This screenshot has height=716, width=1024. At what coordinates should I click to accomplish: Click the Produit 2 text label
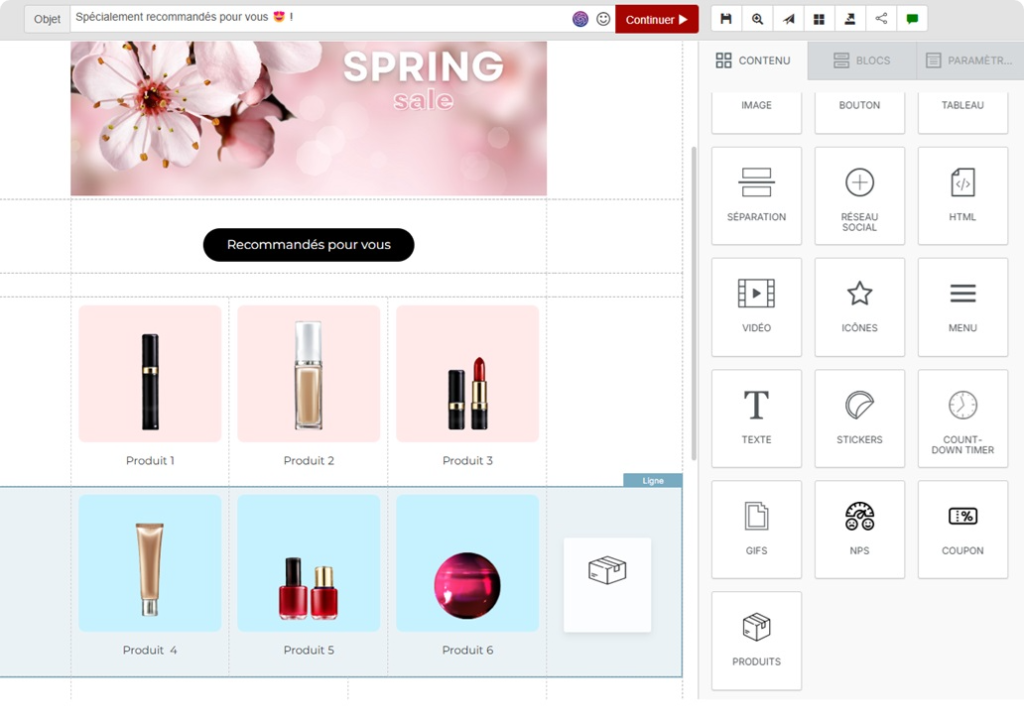308,461
